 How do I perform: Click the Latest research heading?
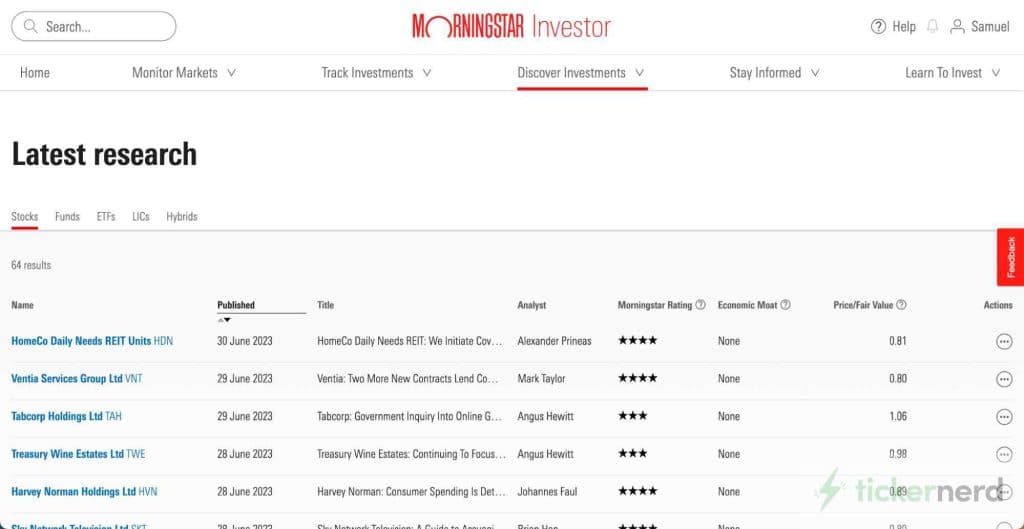(x=104, y=154)
